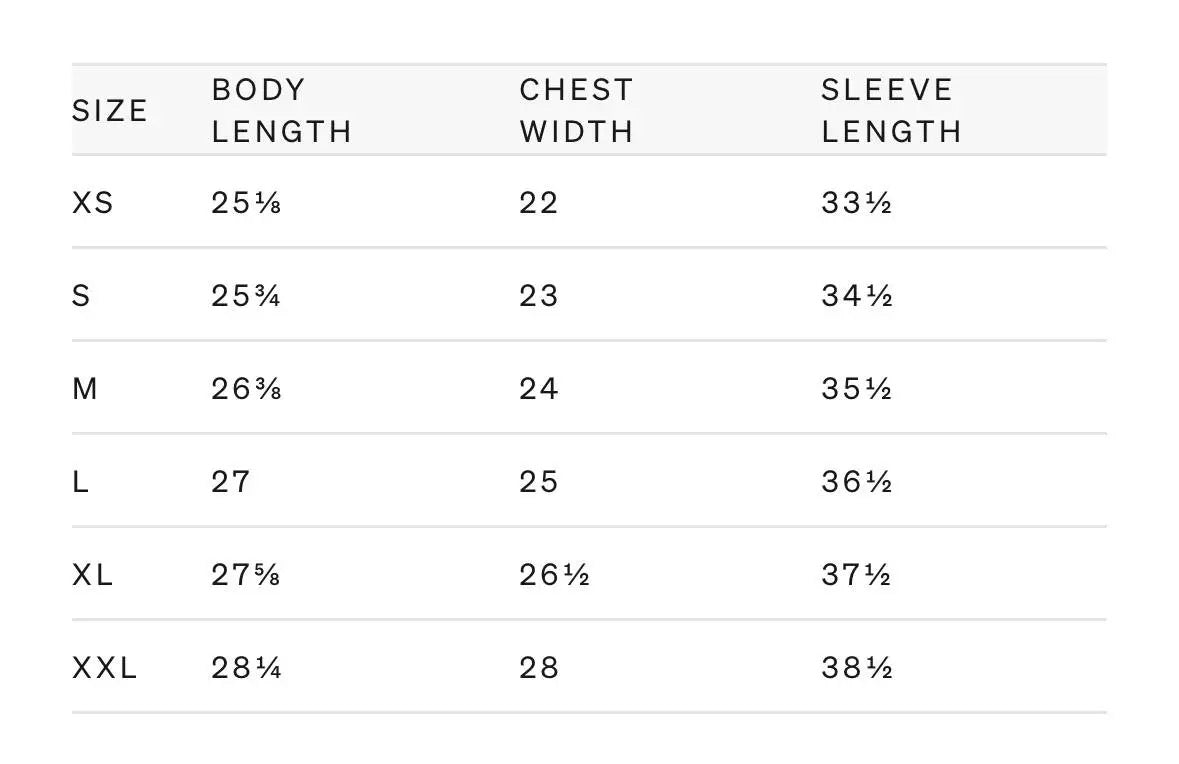The width and height of the screenshot is (1179, 764).
Task: Select the L size row label
Action: [80, 482]
